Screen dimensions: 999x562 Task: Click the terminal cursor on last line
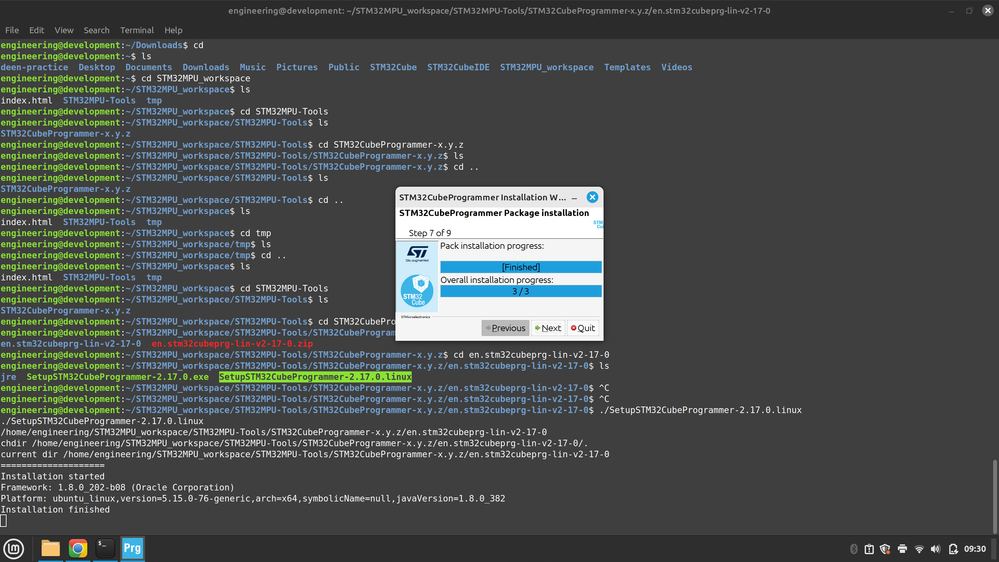(x=4, y=521)
